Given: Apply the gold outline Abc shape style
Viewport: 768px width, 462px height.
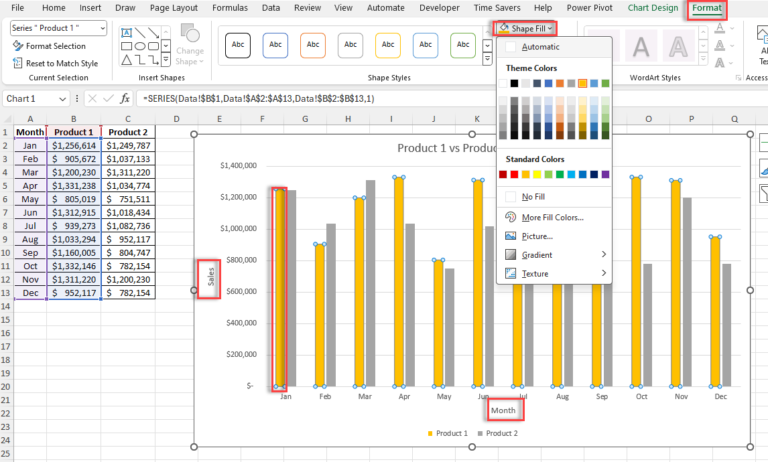Looking at the screenshot, I should click(388, 45).
